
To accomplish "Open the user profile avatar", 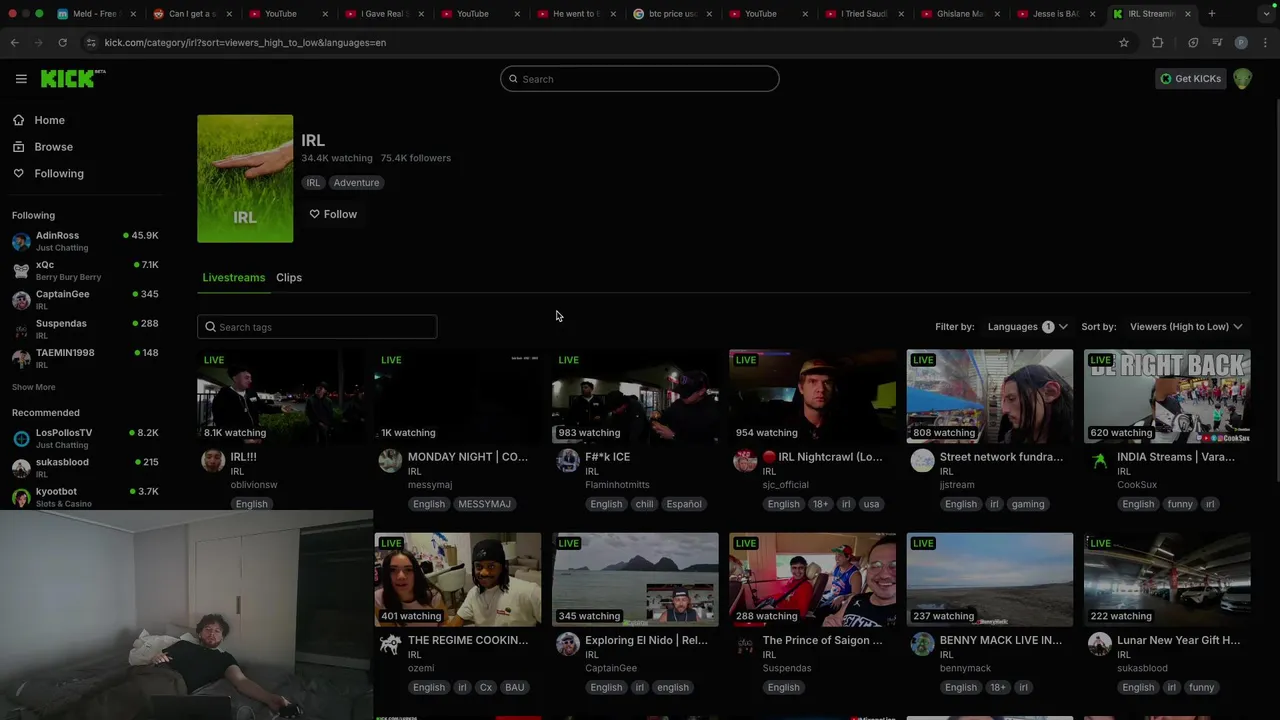I will click(1242, 79).
